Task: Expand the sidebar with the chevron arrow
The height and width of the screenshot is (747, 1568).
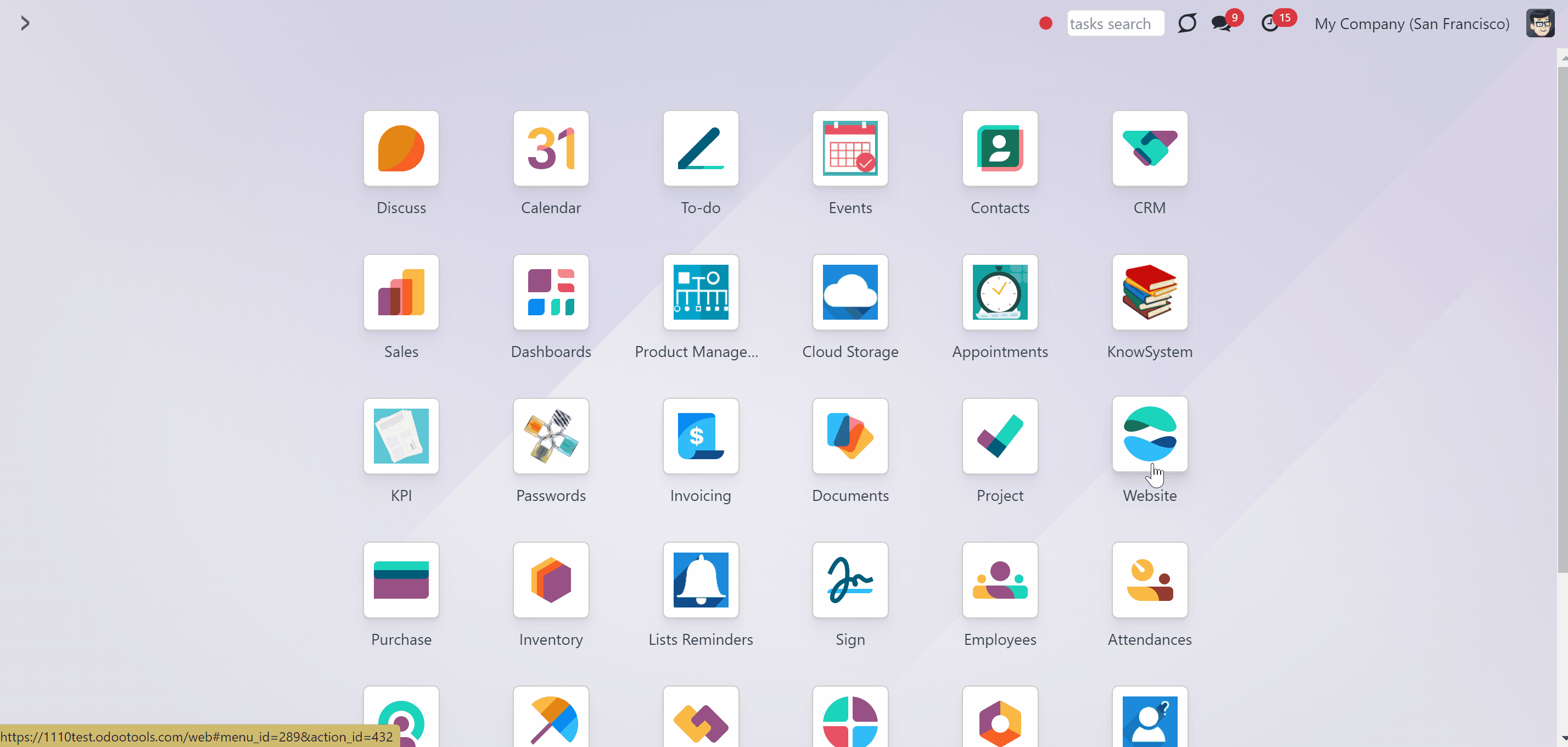Action: coord(25,23)
